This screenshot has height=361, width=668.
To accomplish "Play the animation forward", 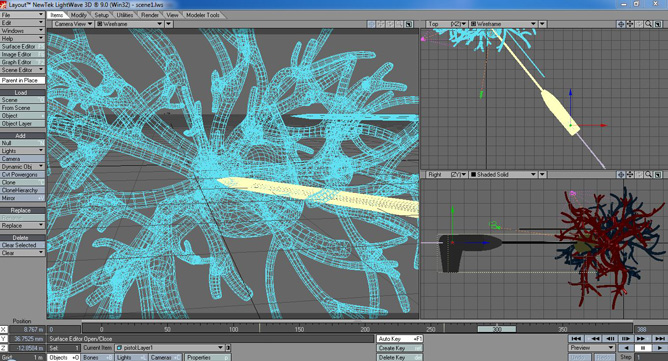I will point(659,348).
